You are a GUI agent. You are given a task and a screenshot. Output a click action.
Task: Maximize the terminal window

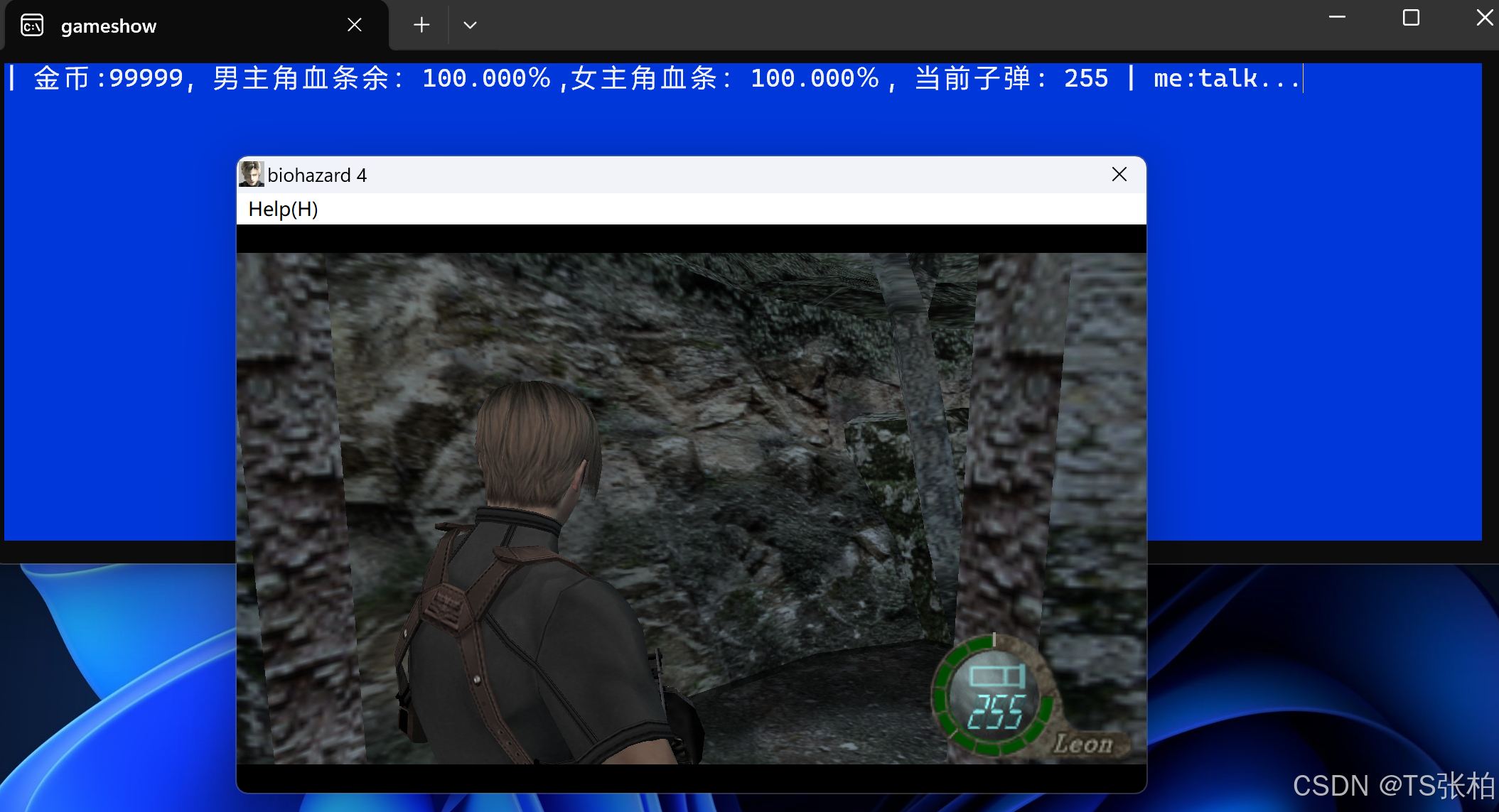[x=1411, y=18]
